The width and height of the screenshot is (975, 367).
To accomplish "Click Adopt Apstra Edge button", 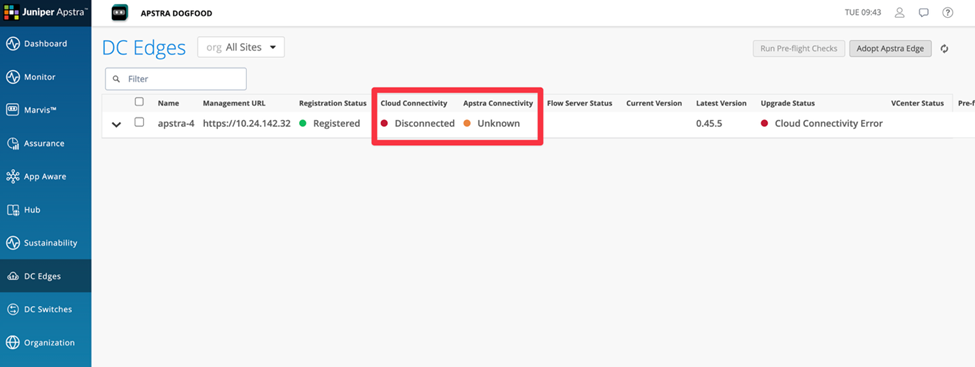I will (x=890, y=49).
